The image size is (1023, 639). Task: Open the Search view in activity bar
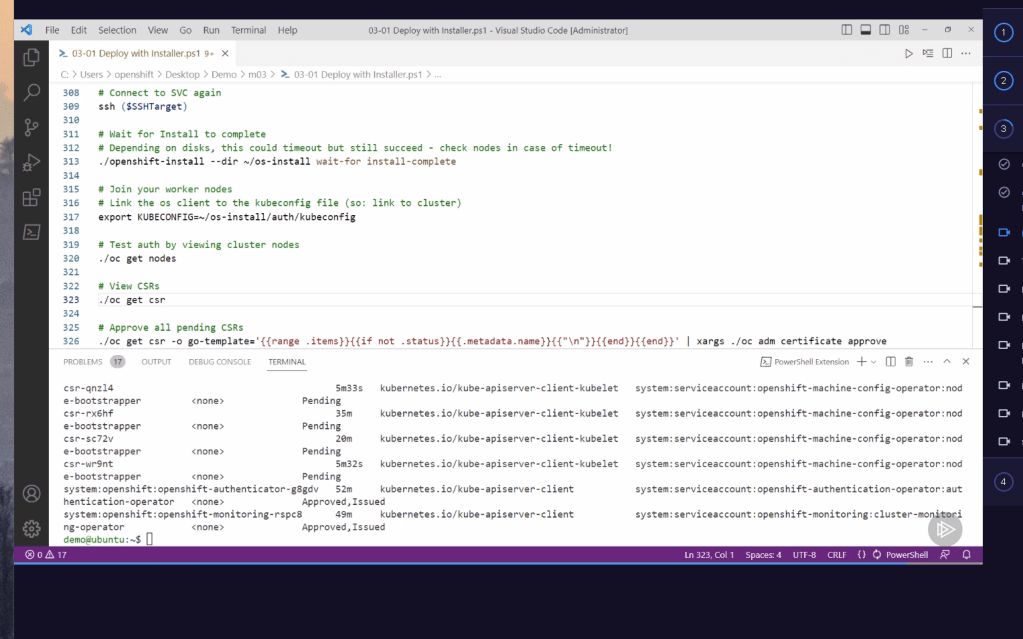31,92
